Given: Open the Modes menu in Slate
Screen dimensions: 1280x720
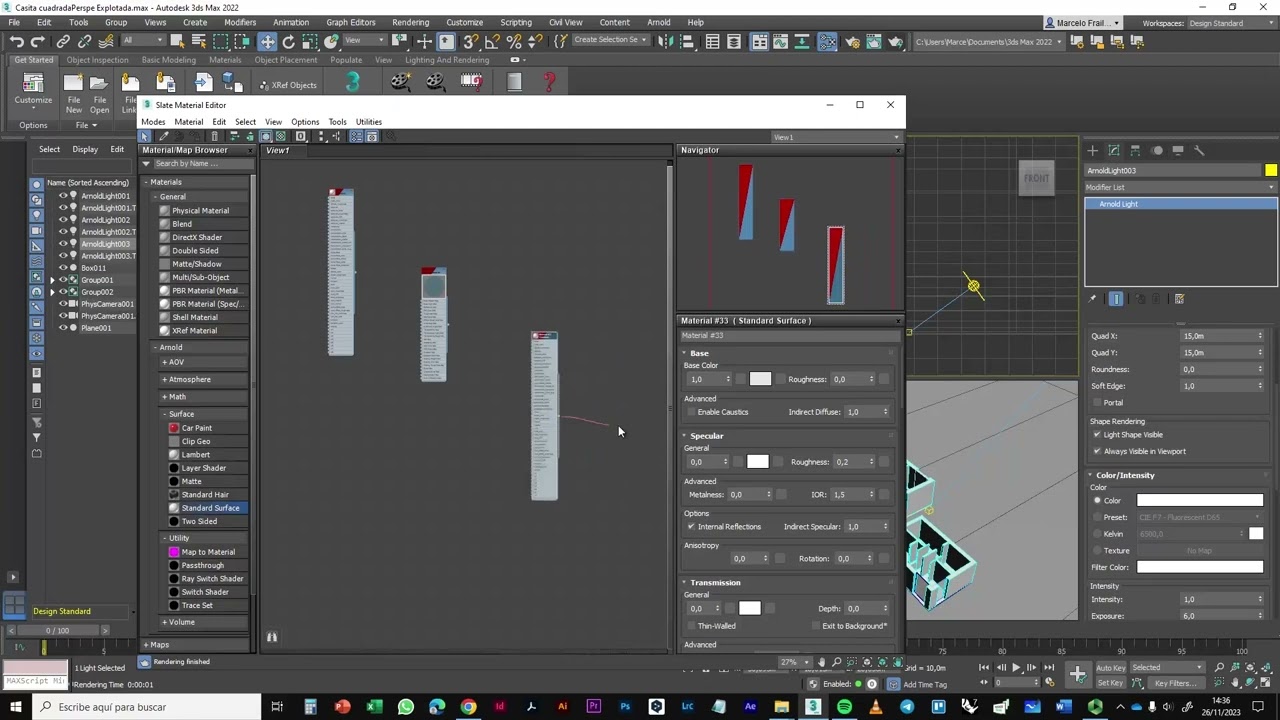Looking at the screenshot, I should coord(153,122).
